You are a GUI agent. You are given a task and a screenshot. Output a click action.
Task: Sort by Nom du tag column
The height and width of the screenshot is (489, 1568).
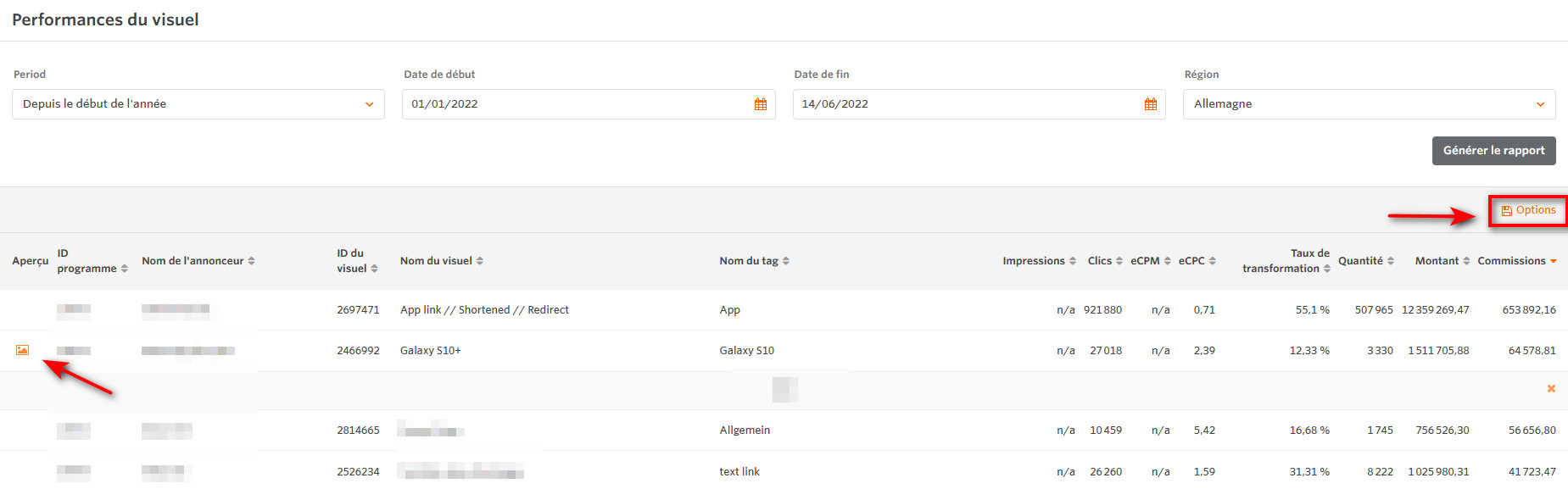(755, 261)
